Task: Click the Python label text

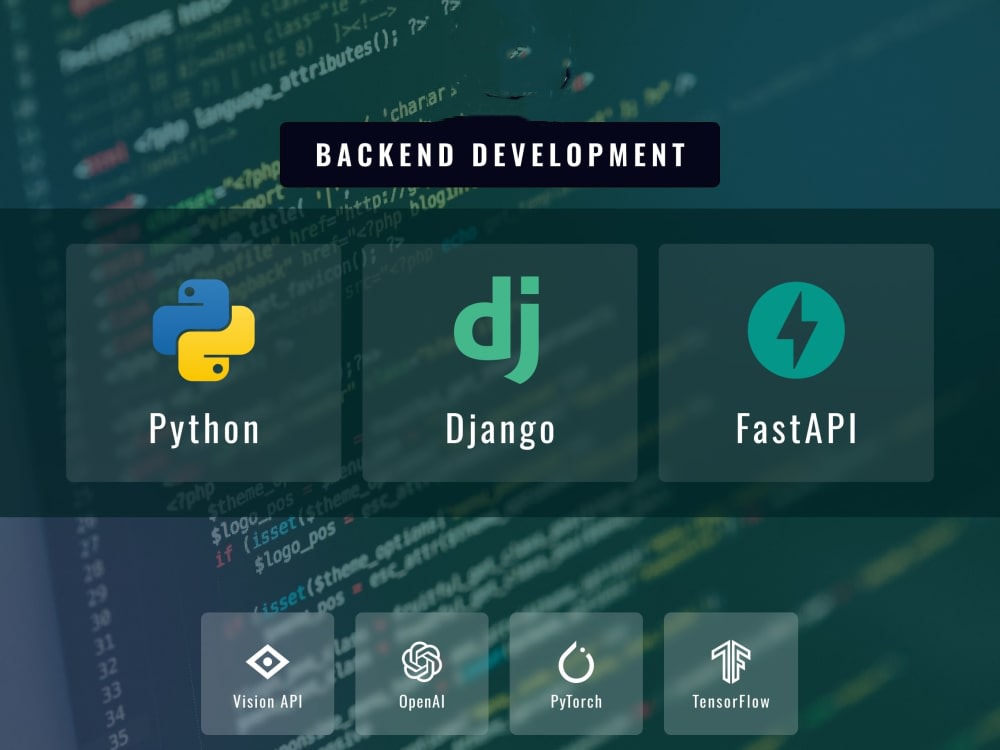Action: click(x=204, y=429)
